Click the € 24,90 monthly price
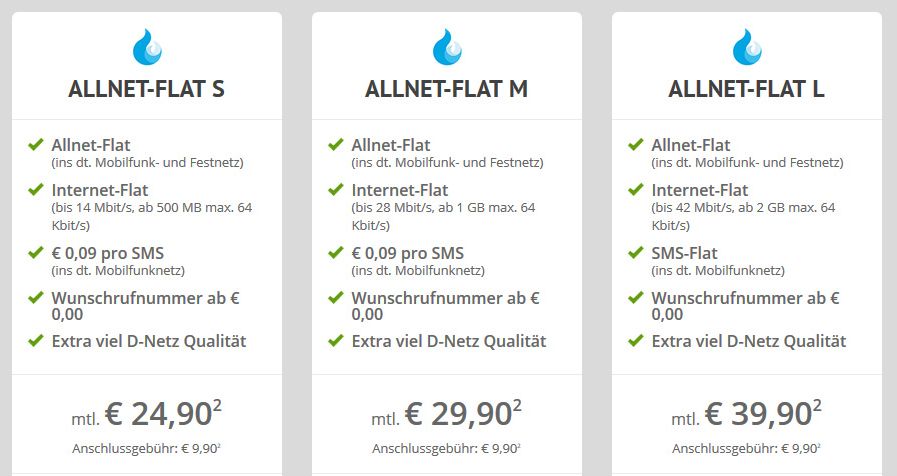This screenshot has width=897, height=476. coord(159,414)
